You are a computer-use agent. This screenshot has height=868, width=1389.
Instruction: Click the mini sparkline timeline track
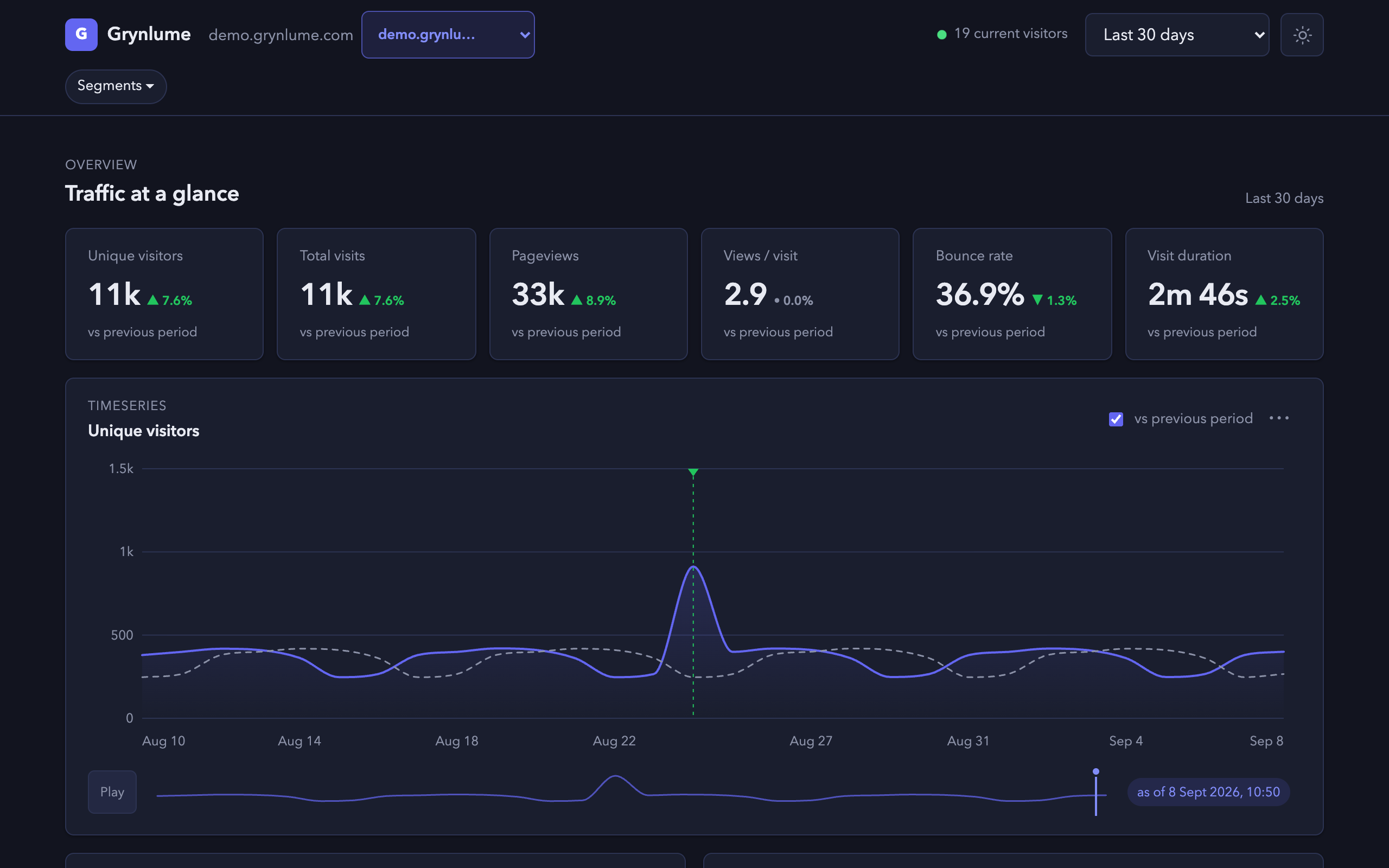pyautogui.click(x=632, y=792)
